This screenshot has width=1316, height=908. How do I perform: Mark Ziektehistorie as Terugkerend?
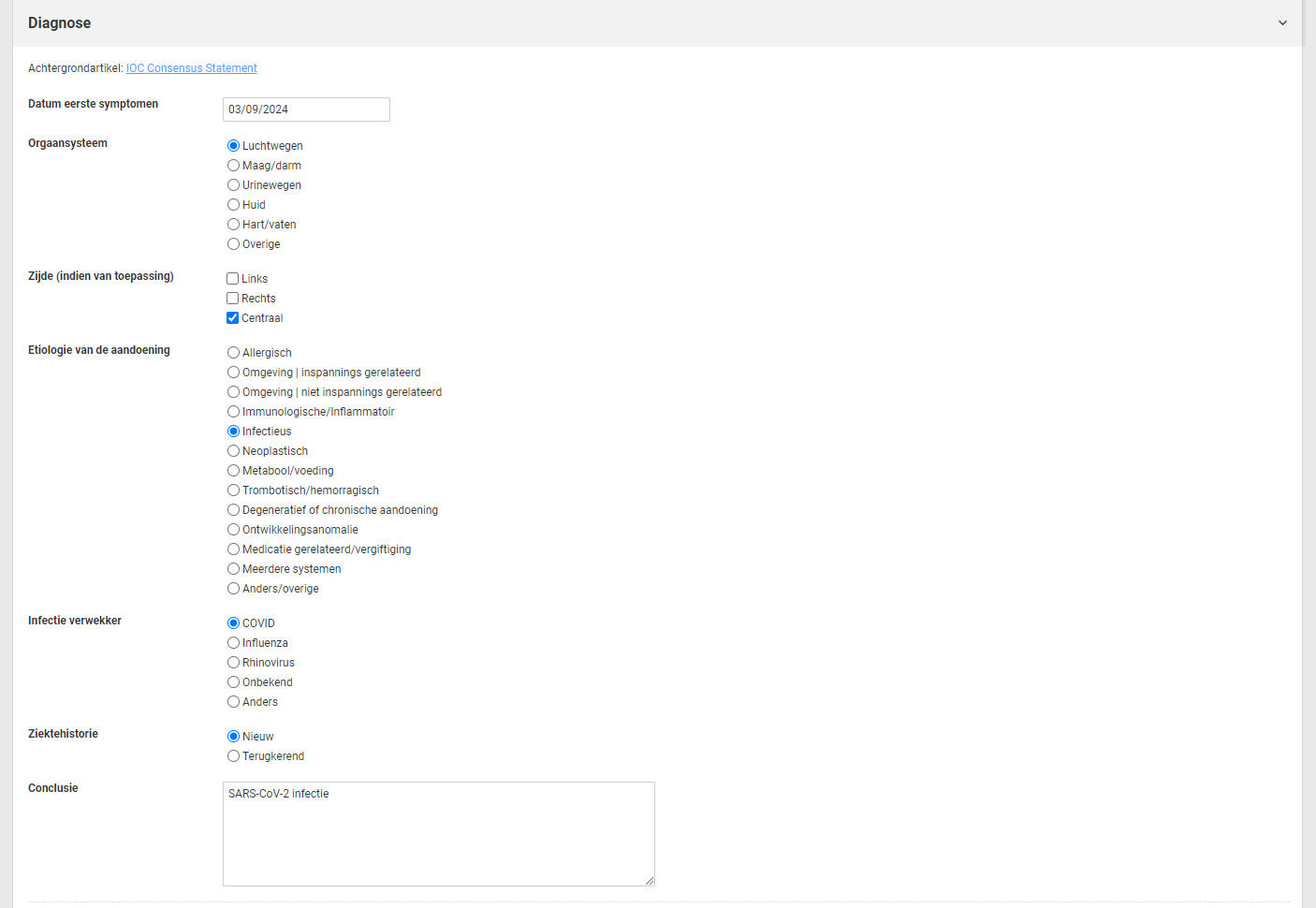233,756
